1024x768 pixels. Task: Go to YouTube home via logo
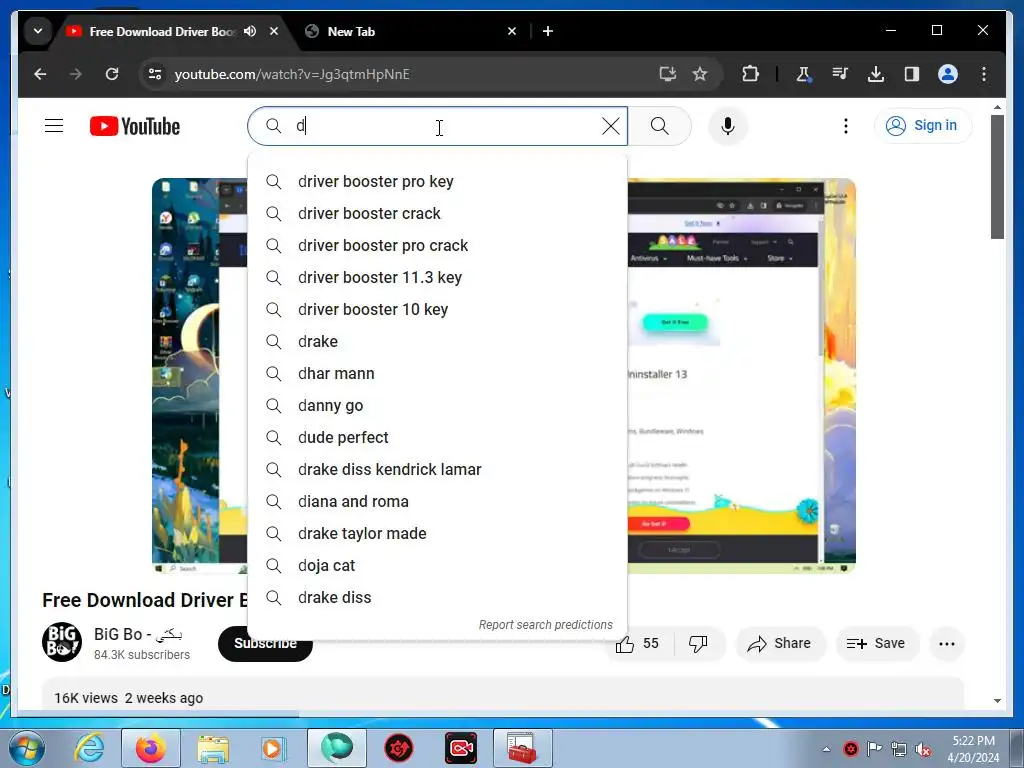click(x=135, y=126)
